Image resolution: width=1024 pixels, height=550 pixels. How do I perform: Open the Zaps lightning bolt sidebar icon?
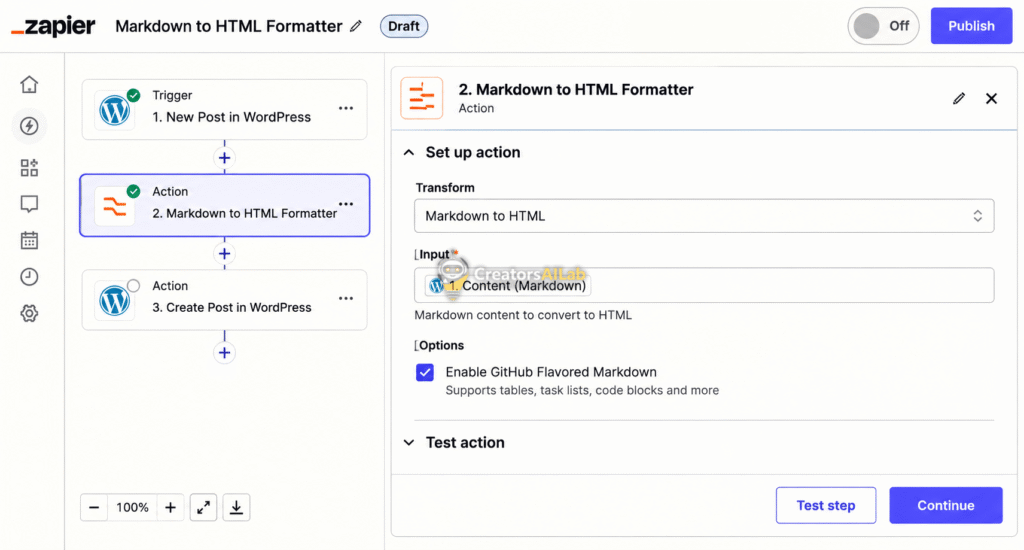pos(29,126)
